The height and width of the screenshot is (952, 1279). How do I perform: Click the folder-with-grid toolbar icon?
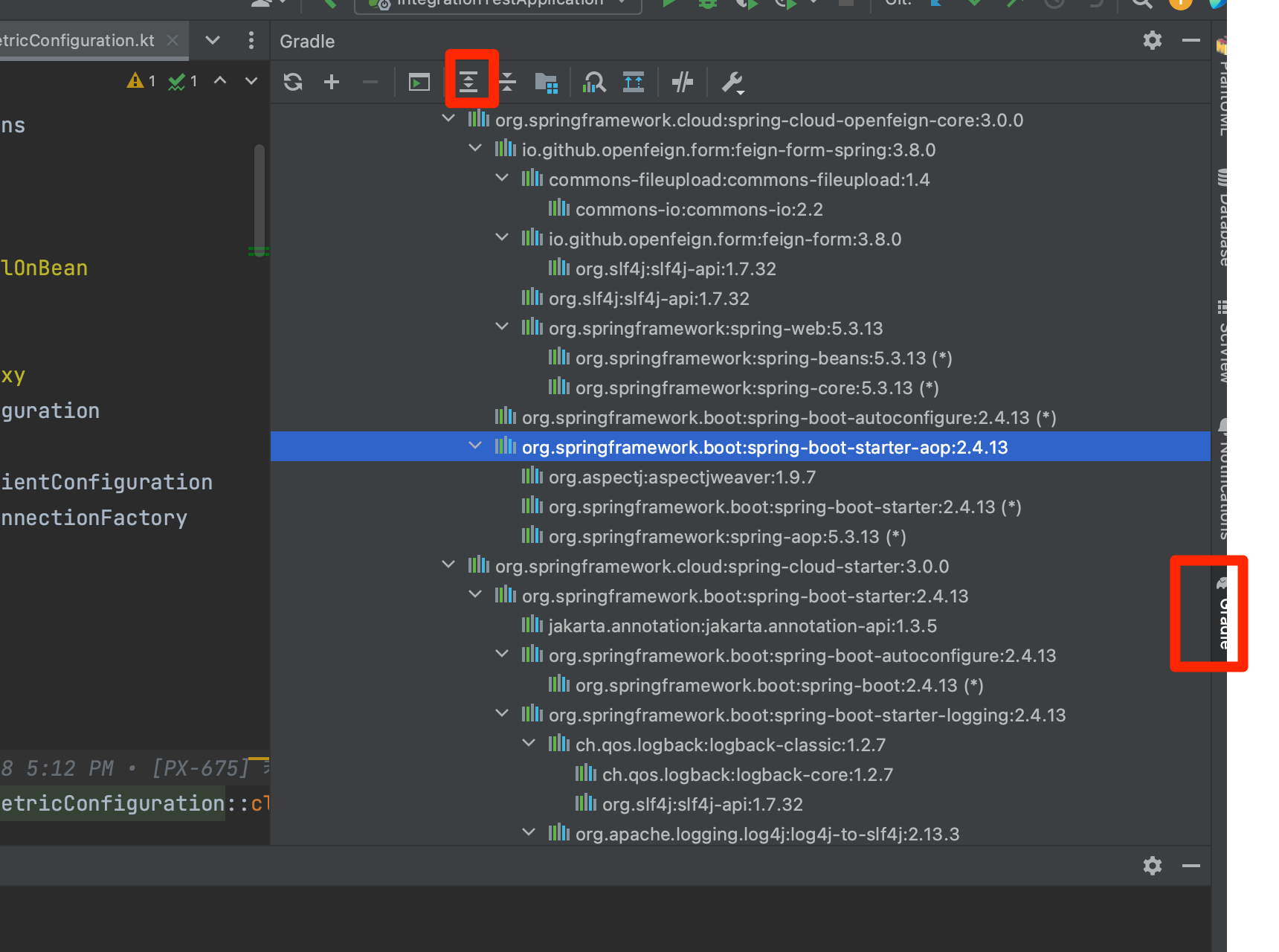(x=547, y=83)
